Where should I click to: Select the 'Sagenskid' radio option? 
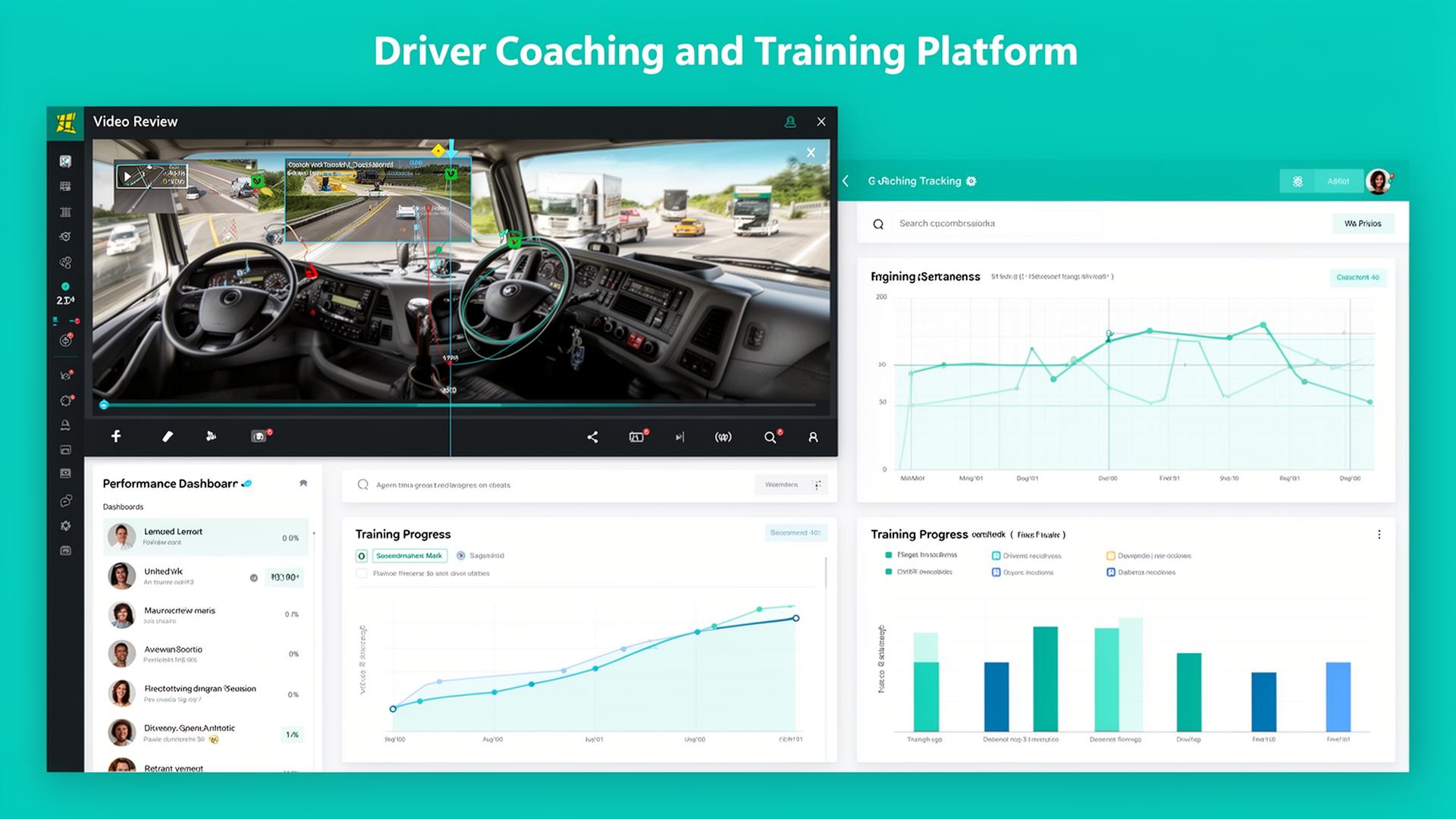pyautogui.click(x=461, y=556)
